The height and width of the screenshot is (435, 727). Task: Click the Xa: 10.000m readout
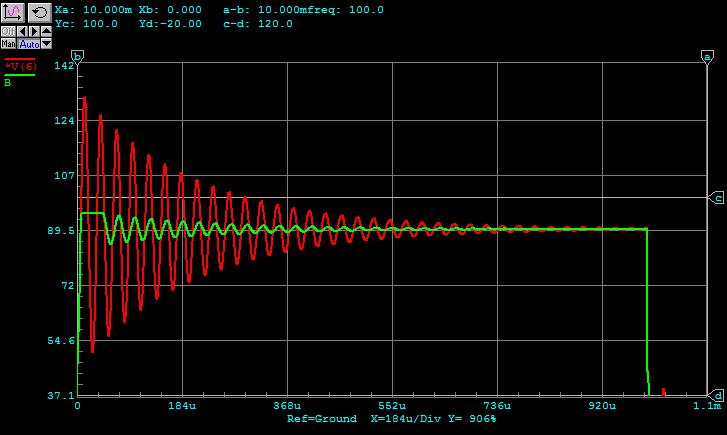93,10
